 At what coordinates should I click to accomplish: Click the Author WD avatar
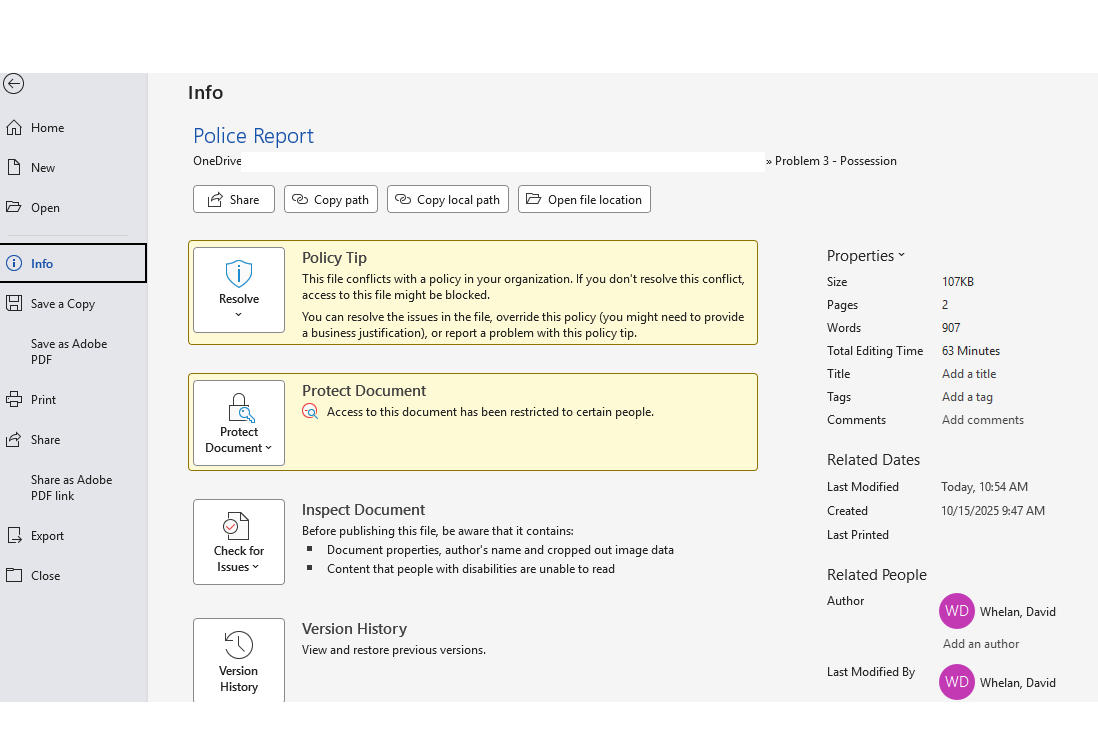tap(957, 611)
